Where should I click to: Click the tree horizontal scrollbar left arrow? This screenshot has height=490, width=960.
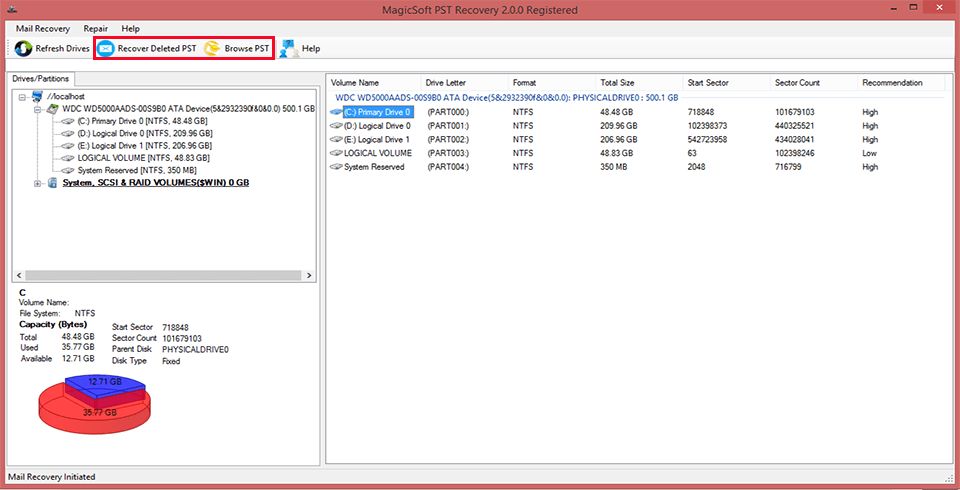tap(19, 276)
